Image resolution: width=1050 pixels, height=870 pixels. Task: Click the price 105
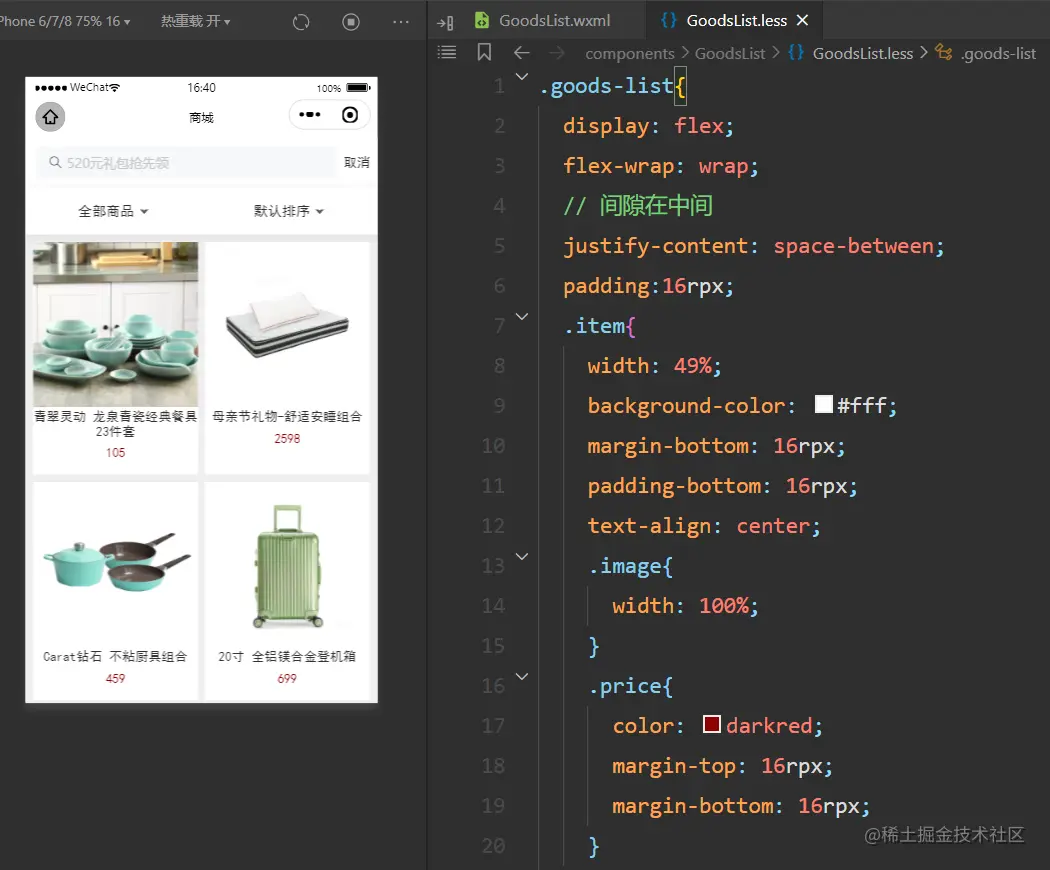click(115, 453)
